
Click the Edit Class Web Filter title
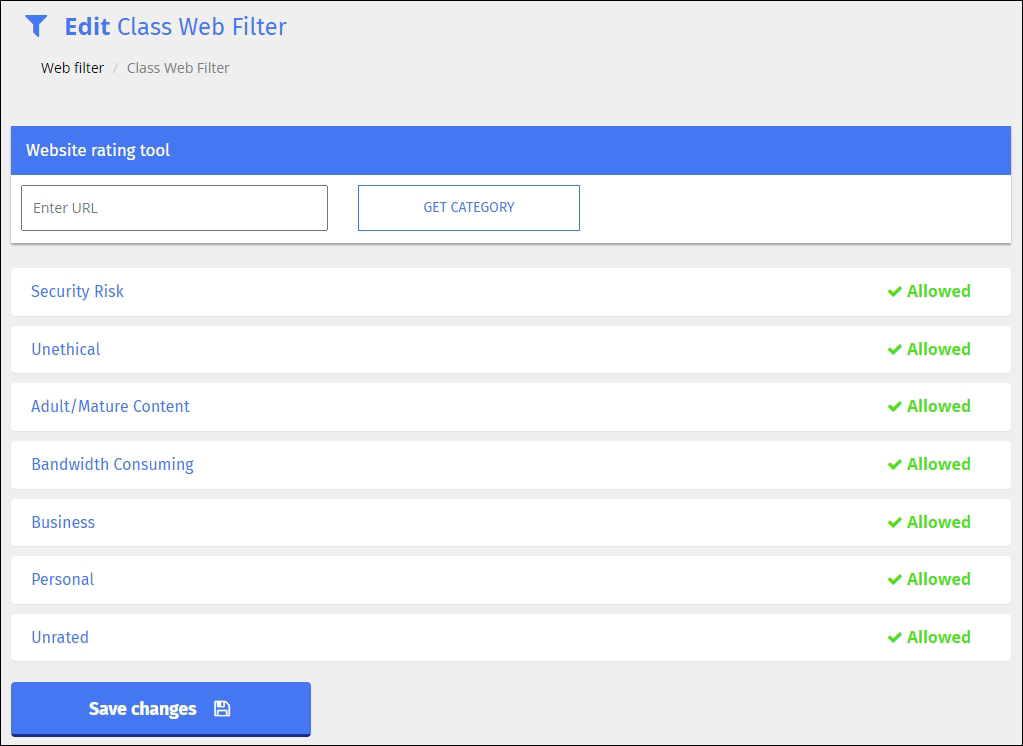(x=176, y=27)
